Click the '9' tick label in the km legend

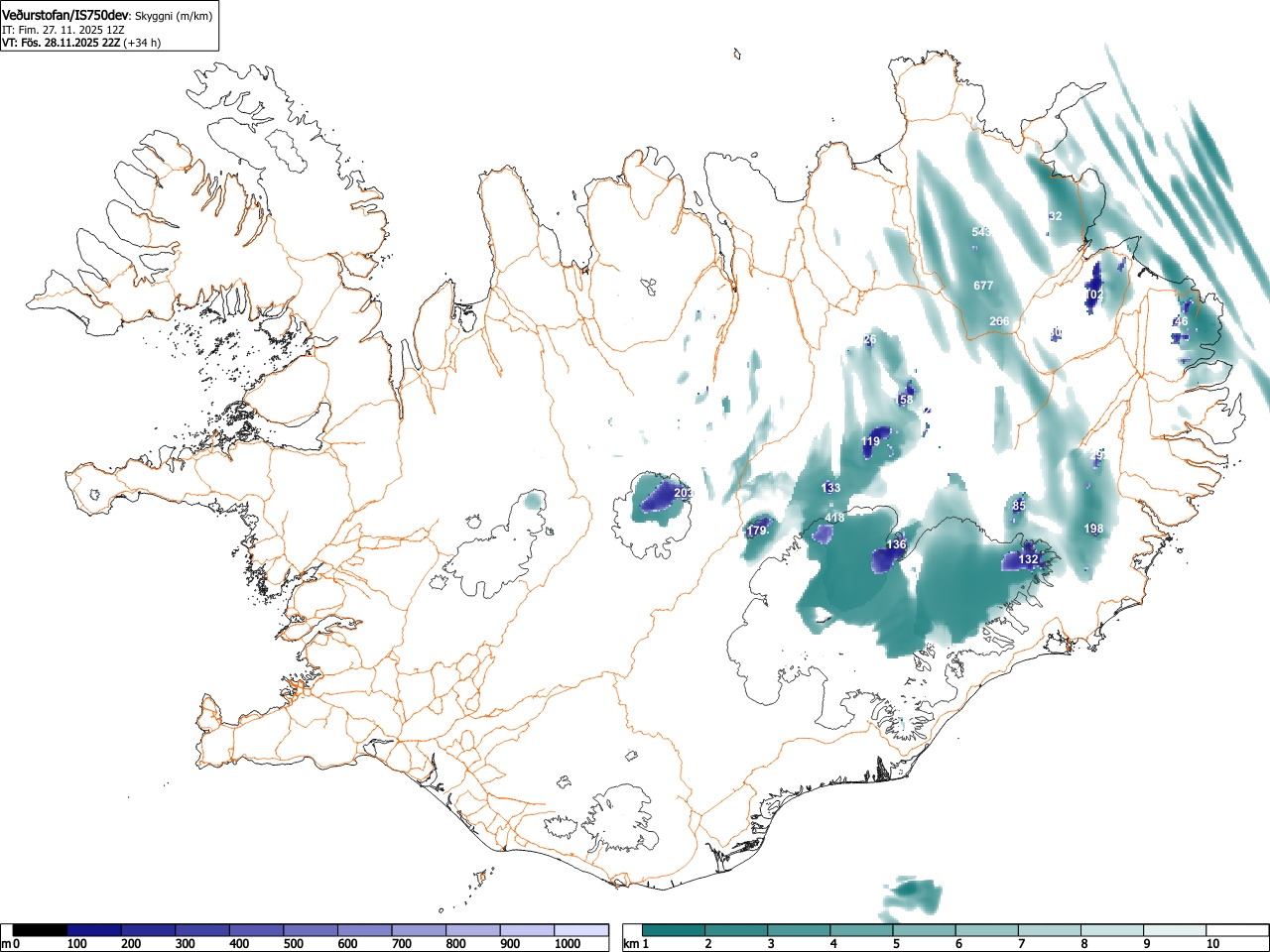tap(1147, 944)
